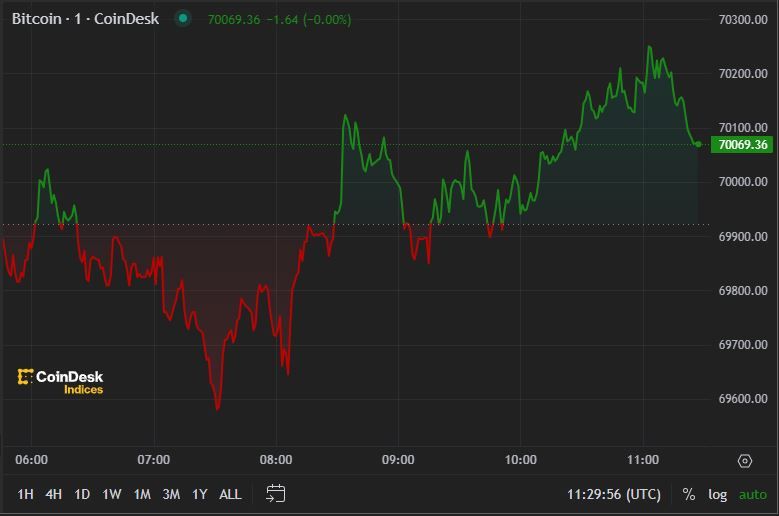Click the 70300.00 price axis label
This screenshot has width=779, height=516.
[743, 20]
